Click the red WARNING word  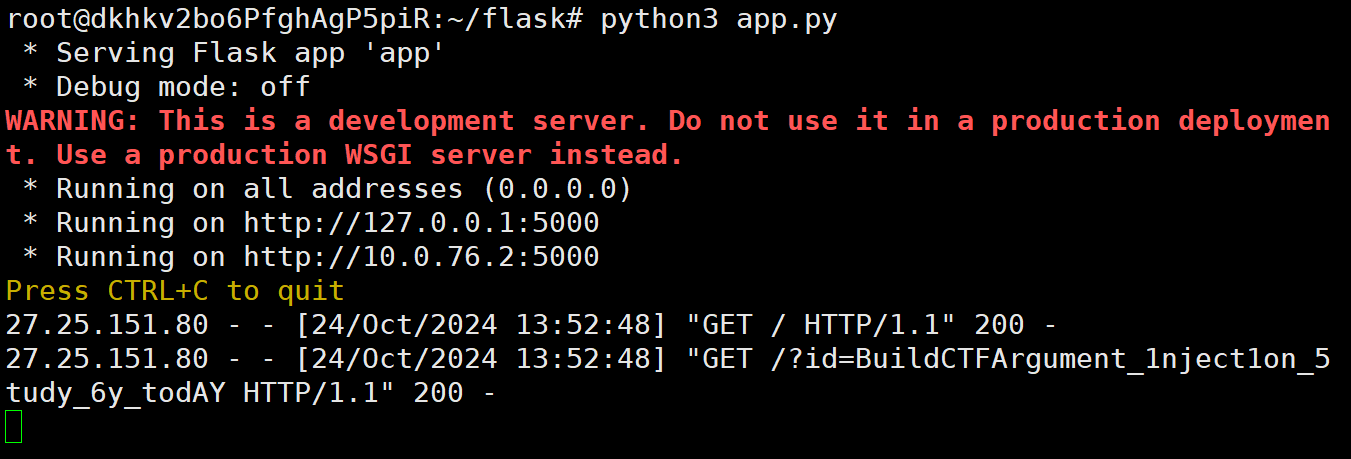73,121
